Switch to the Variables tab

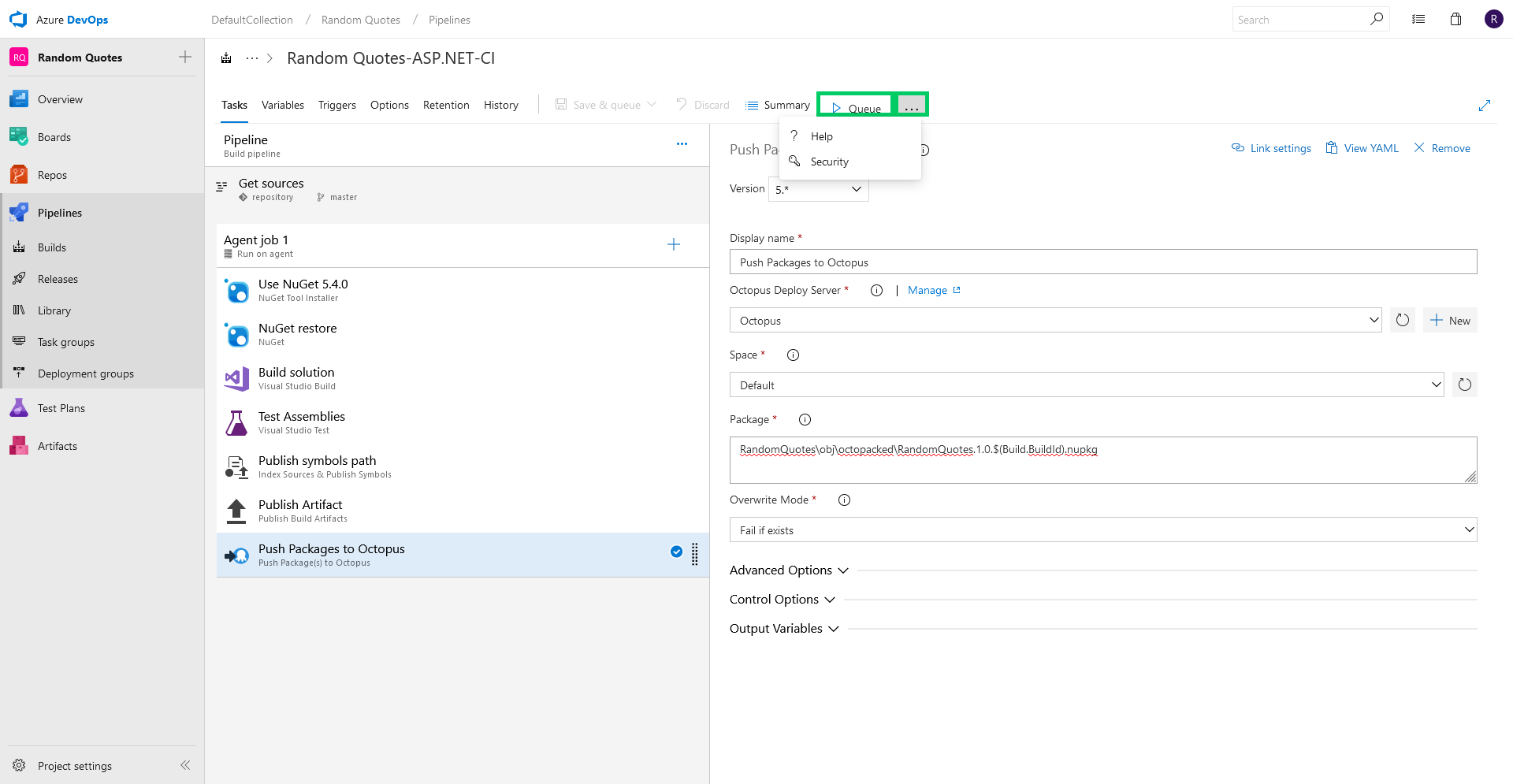coord(283,105)
